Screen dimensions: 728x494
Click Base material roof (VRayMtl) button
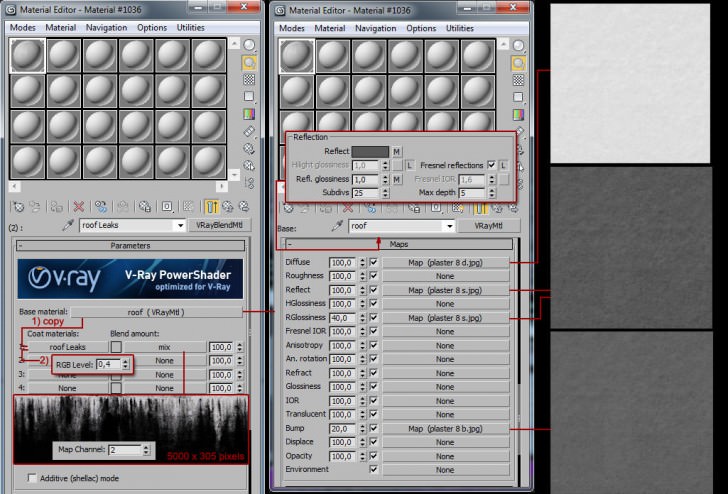point(156,312)
